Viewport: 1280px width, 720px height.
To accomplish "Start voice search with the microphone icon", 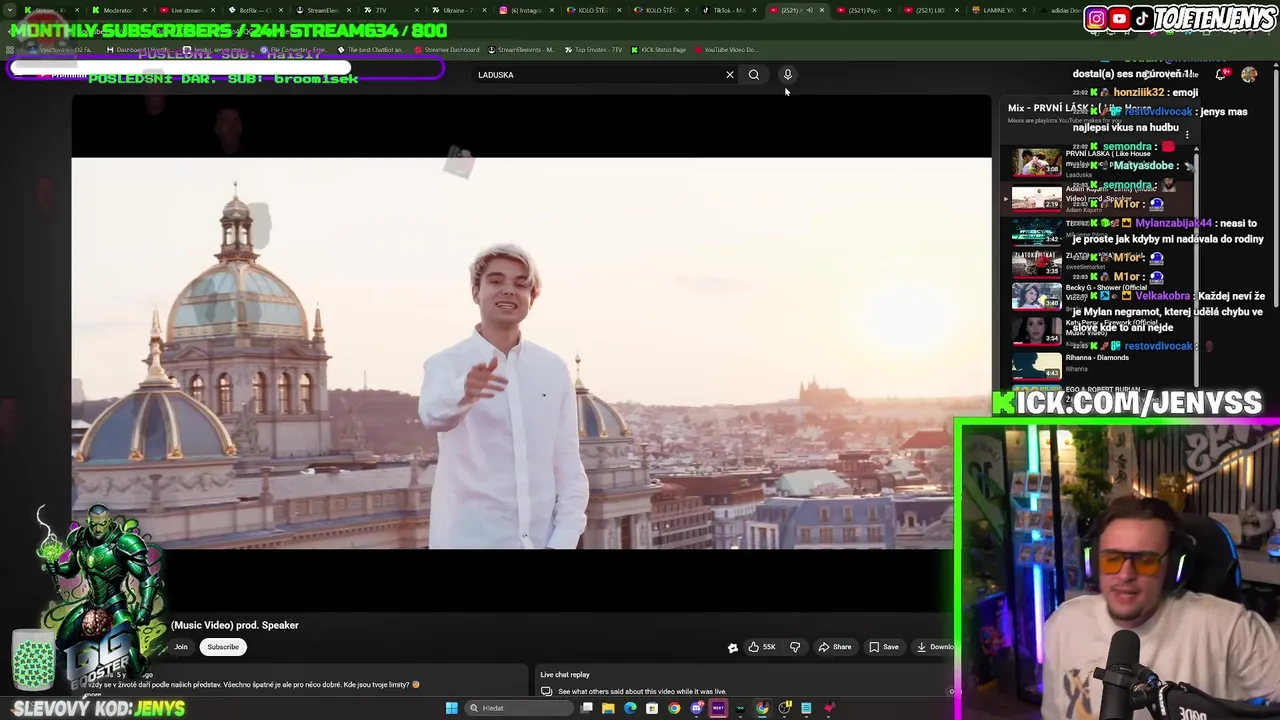I will pyautogui.click(x=788, y=74).
